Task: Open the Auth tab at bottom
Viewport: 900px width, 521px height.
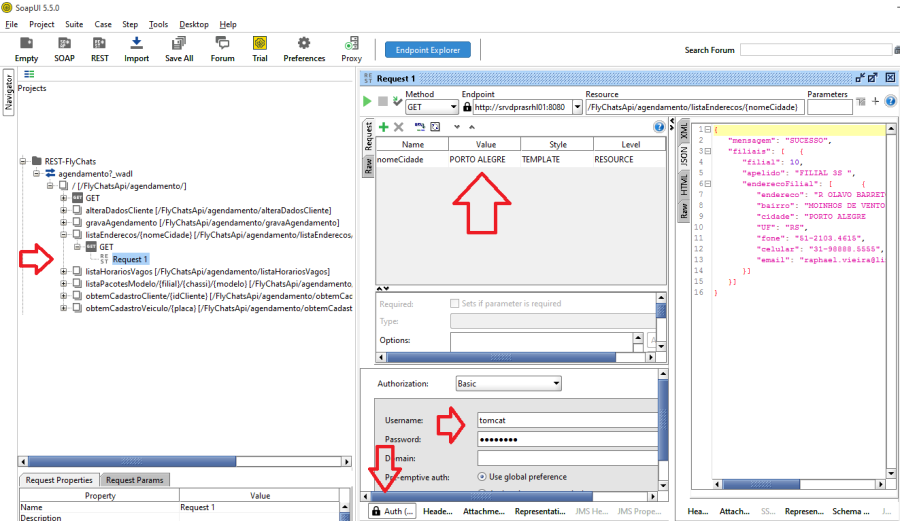Action: point(393,511)
